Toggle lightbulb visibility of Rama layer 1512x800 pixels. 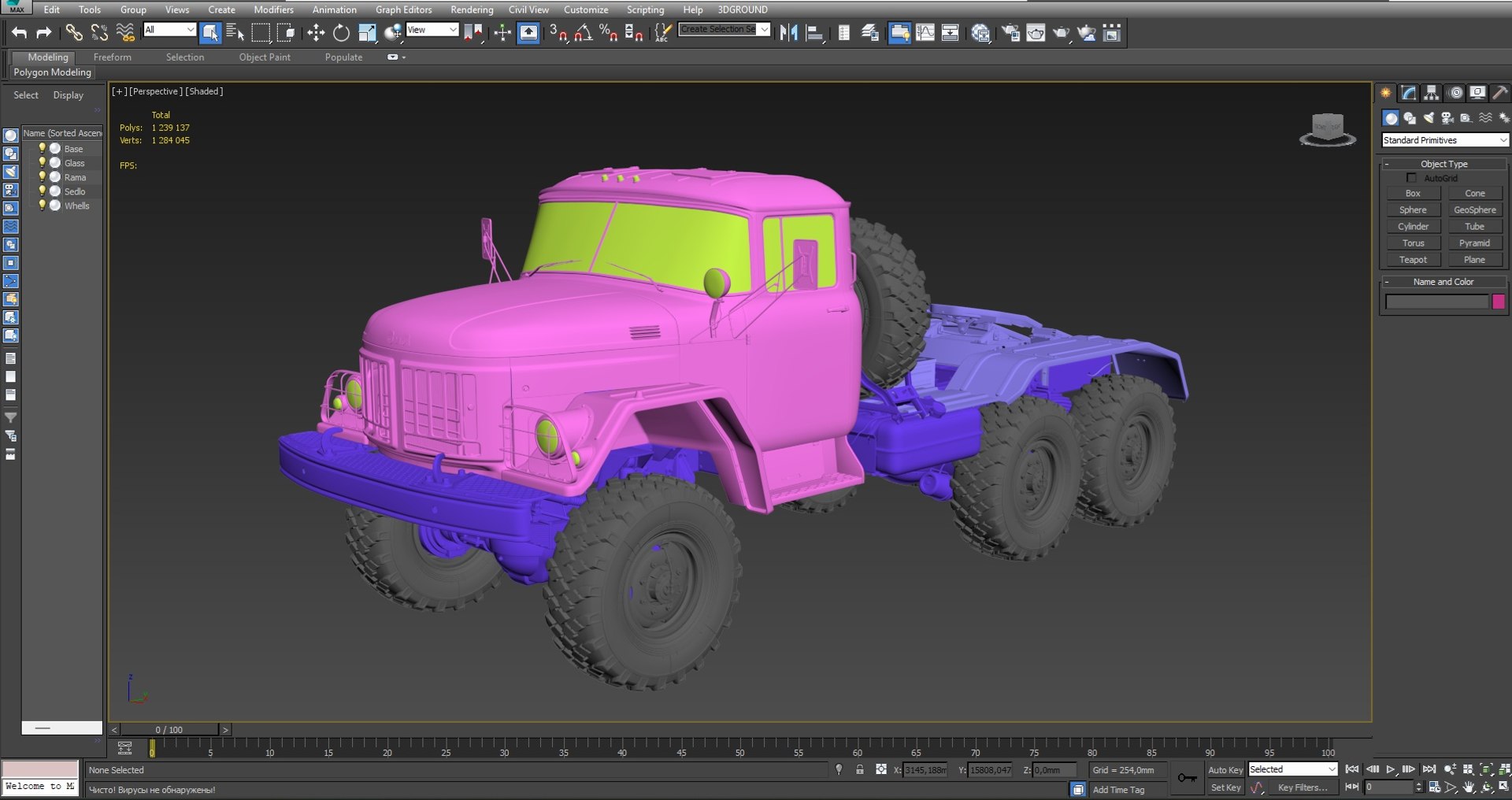pyautogui.click(x=43, y=176)
